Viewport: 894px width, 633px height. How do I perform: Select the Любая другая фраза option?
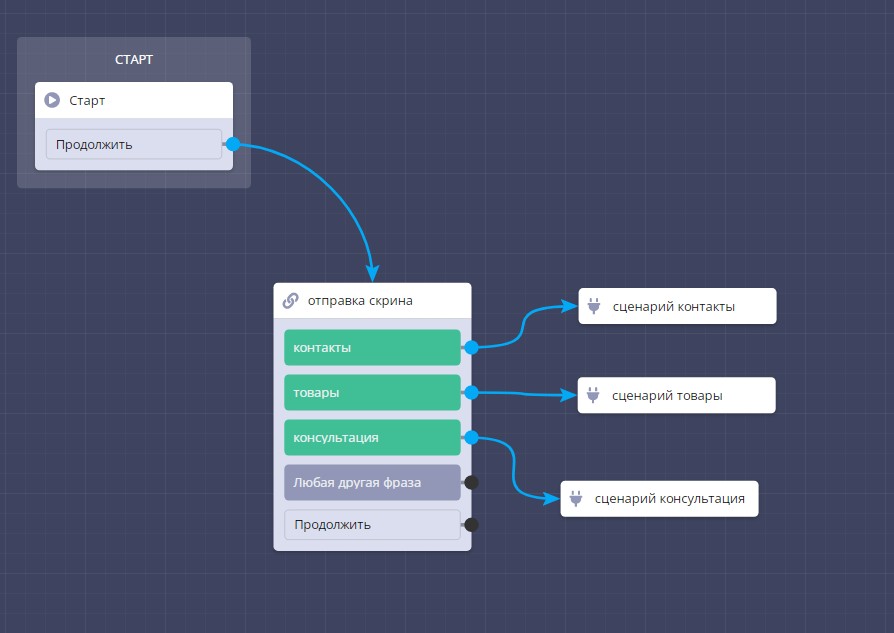(x=371, y=482)
